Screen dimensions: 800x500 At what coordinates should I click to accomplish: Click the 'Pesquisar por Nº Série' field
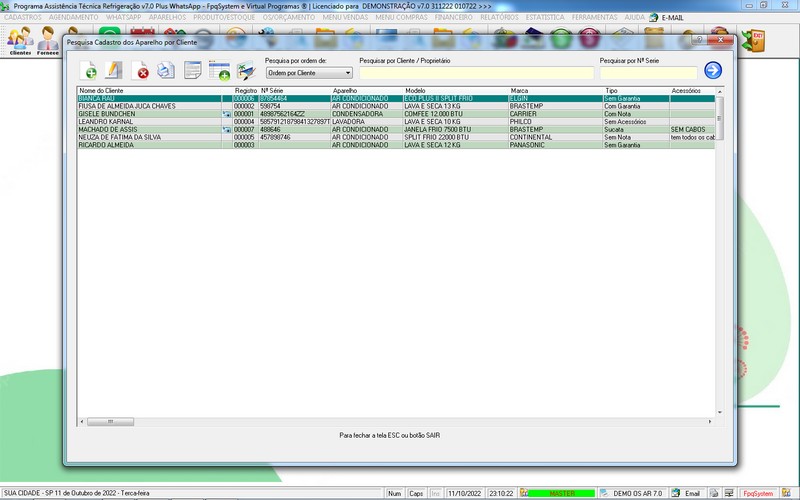click(648, 73)
